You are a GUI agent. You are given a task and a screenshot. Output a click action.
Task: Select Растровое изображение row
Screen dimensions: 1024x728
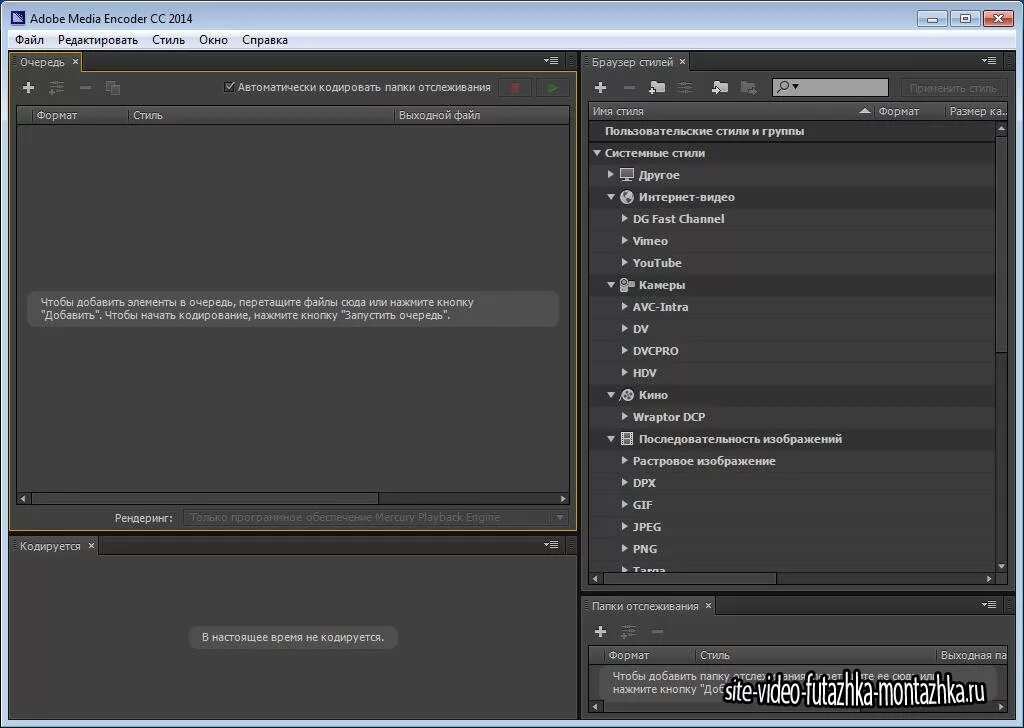tap(792, 461)
